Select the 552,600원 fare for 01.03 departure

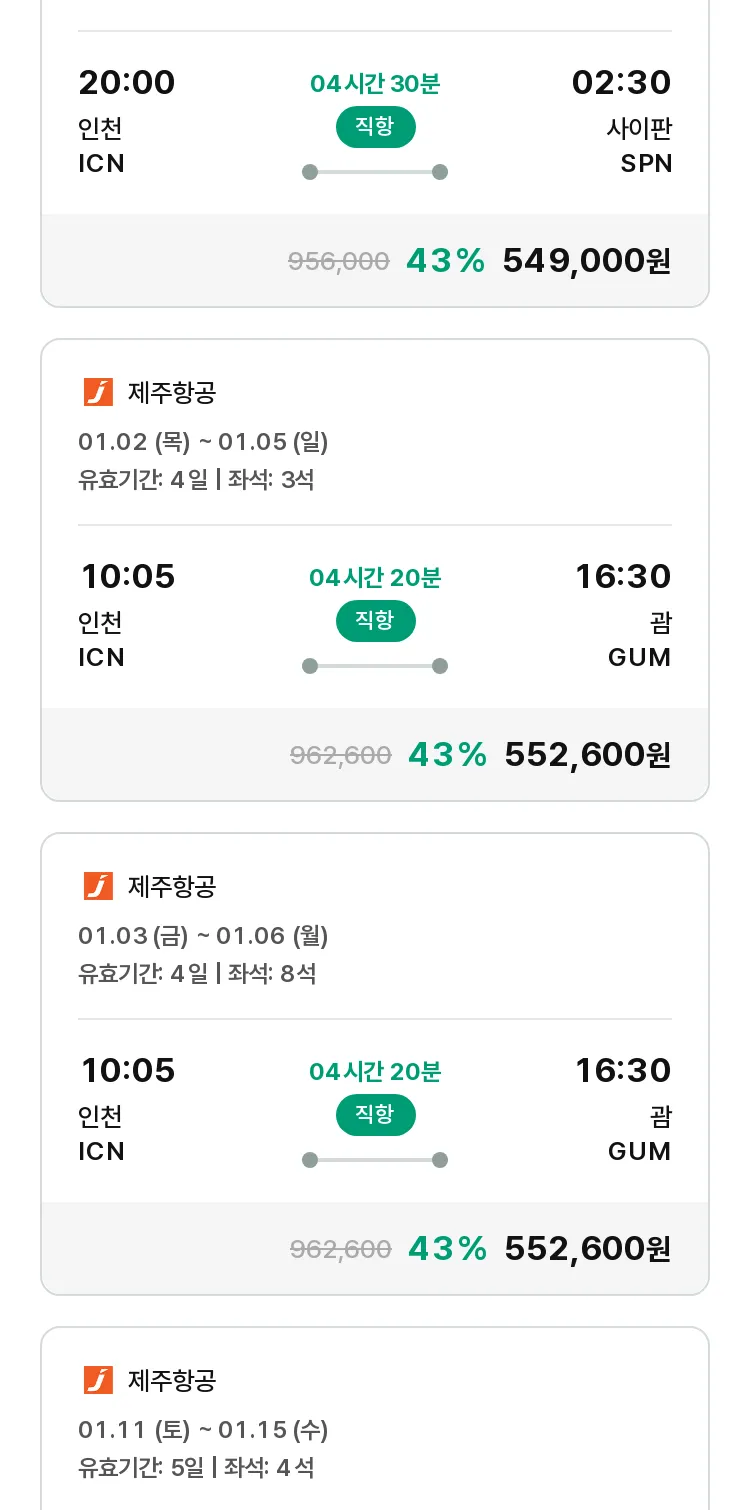pos(588,1249)
